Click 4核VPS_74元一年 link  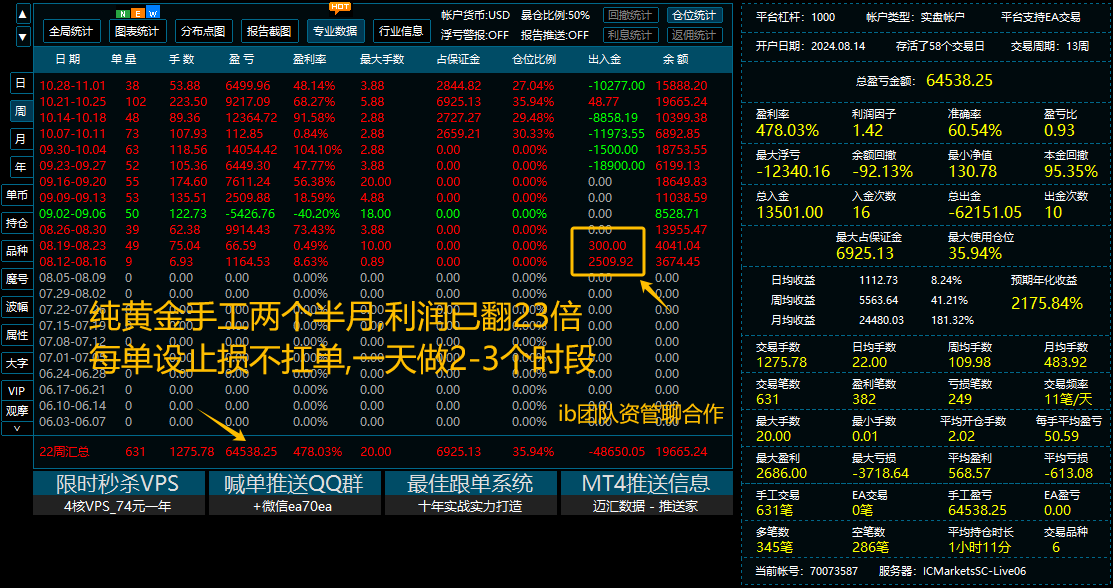[x=118, y=506]
